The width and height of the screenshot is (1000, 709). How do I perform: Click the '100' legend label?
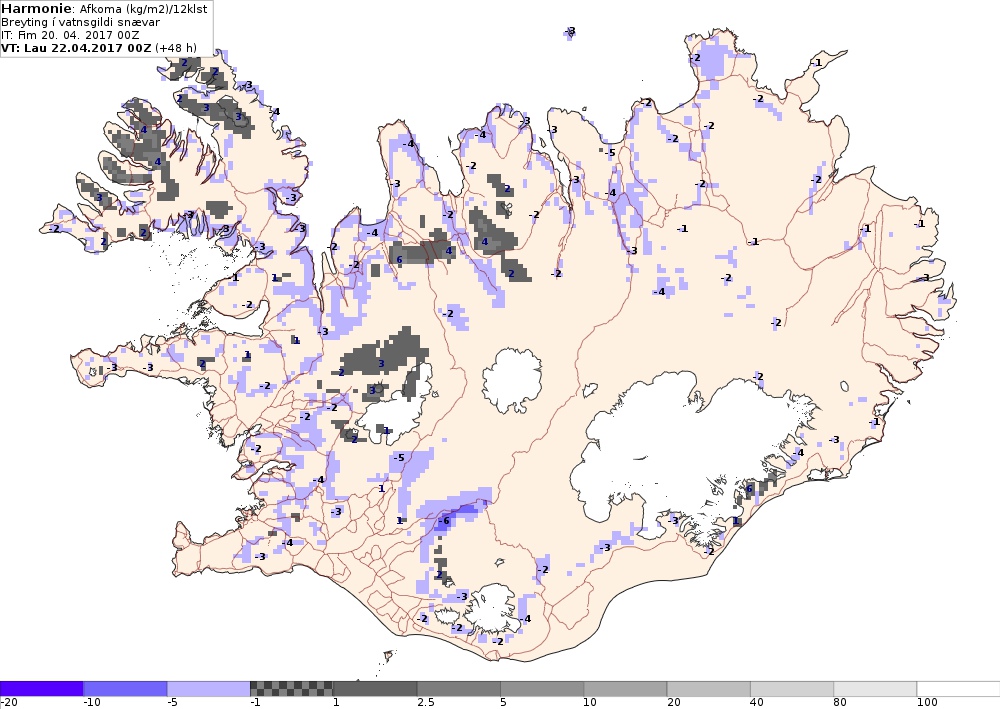click(927, 703)
